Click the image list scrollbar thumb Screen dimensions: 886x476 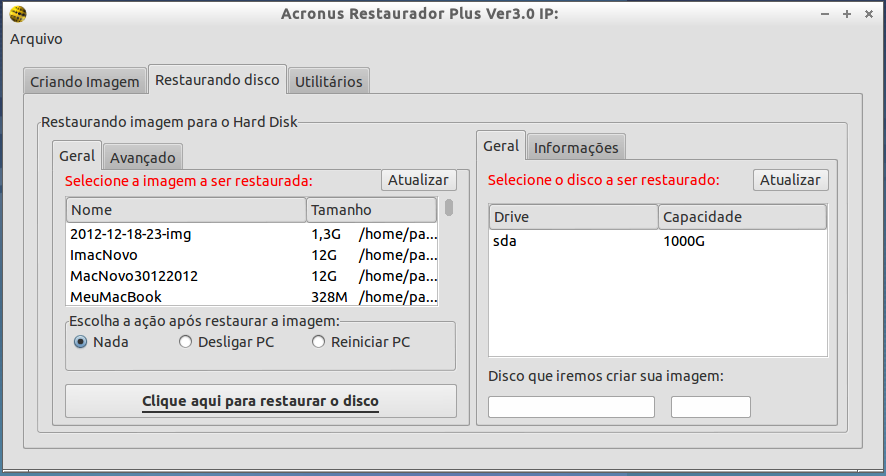click(449, 207)
